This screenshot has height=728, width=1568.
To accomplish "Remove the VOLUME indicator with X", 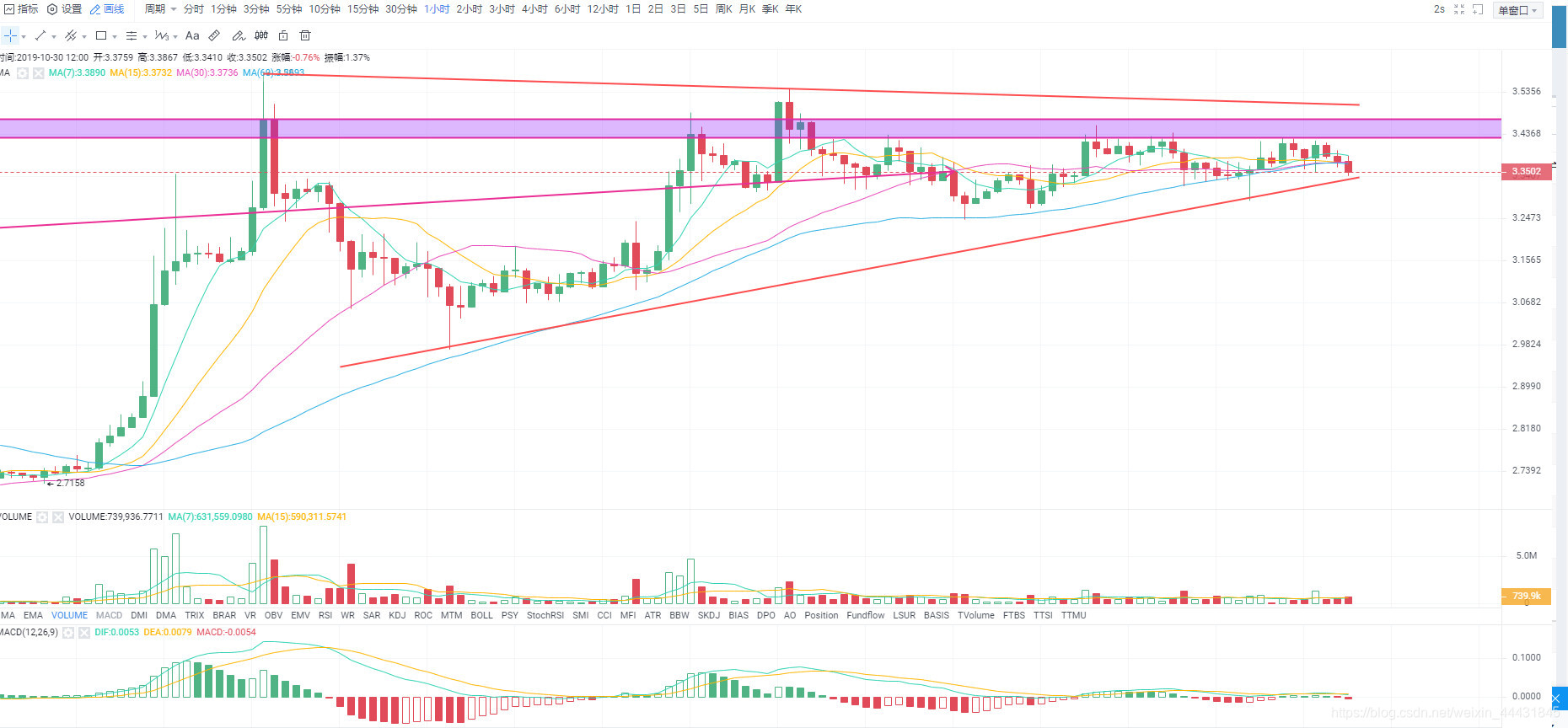I will point(58,517).
